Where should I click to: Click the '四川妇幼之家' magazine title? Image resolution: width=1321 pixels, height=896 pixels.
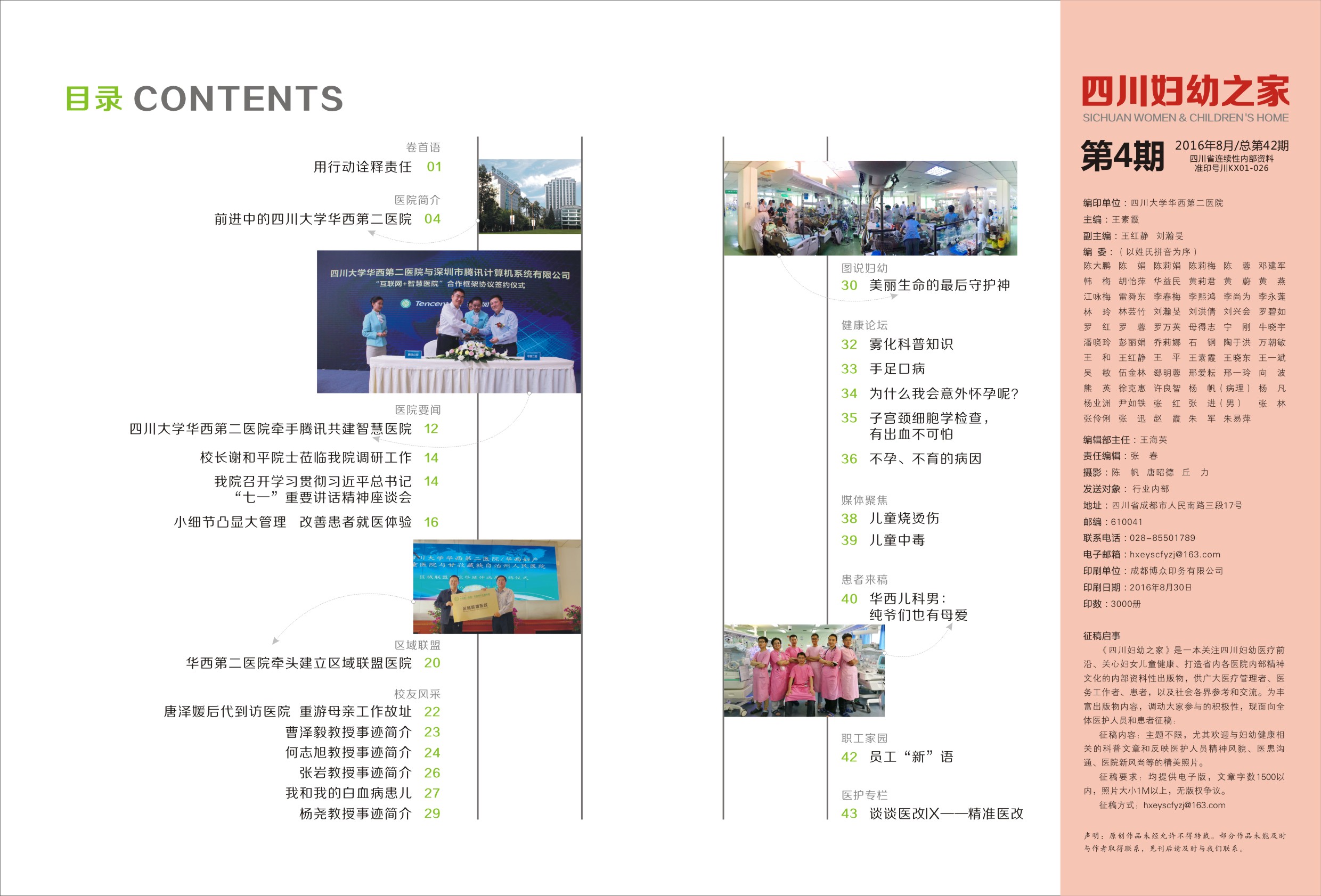[x=1185, y=92]
